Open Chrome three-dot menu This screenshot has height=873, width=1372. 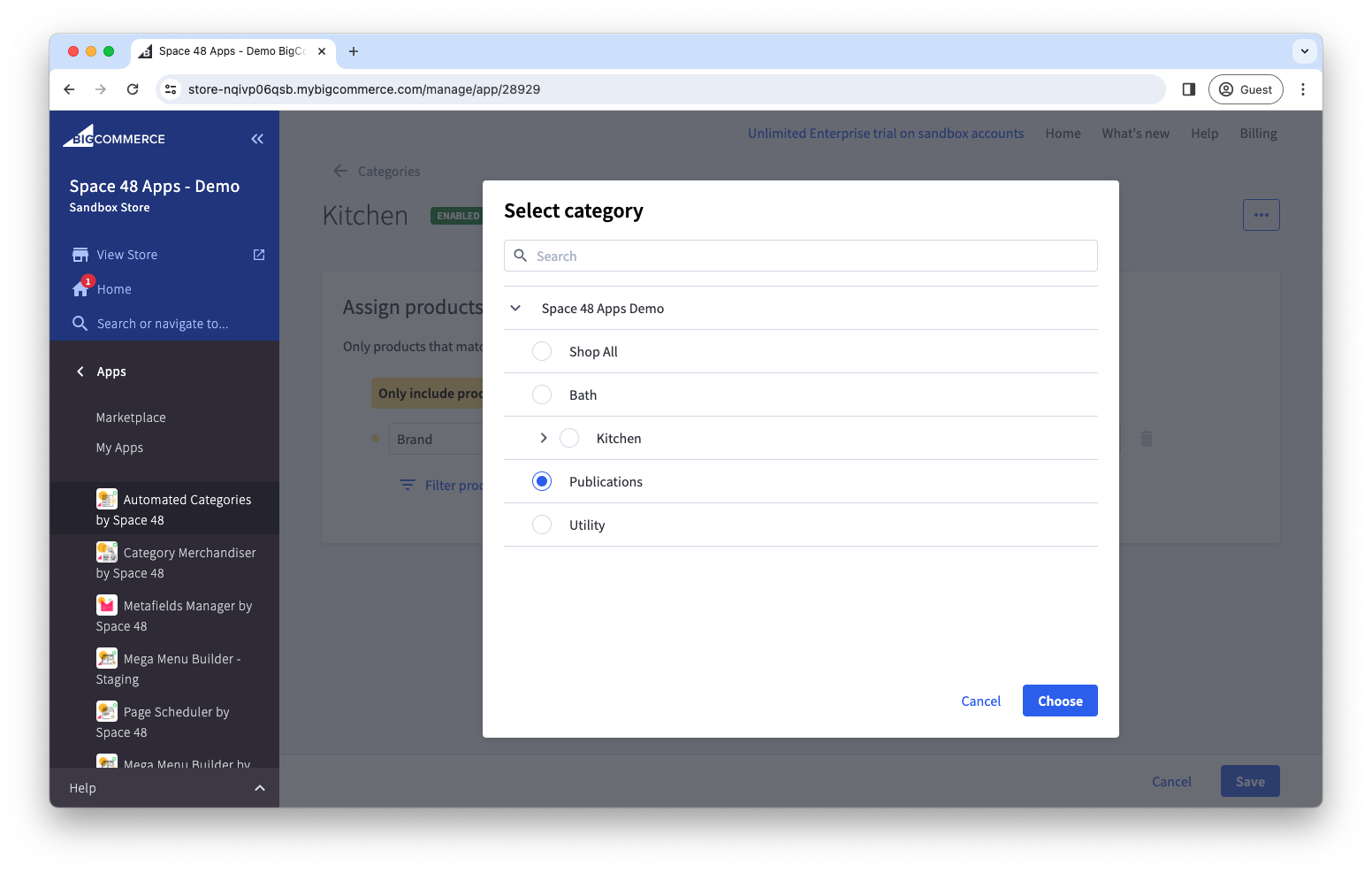pos(1303,89)
